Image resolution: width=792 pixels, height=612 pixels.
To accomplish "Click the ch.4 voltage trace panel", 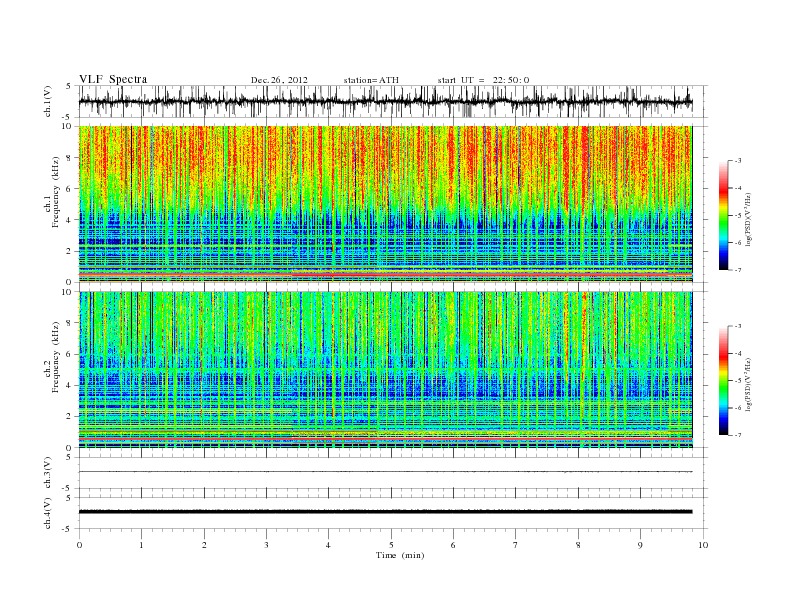I will click(392, 513).
